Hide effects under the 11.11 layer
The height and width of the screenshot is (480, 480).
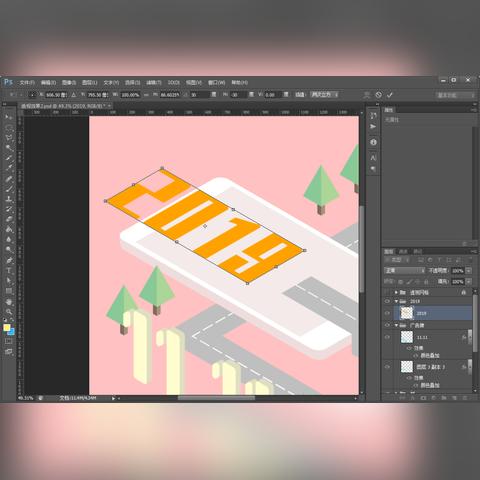click(409, 348)
